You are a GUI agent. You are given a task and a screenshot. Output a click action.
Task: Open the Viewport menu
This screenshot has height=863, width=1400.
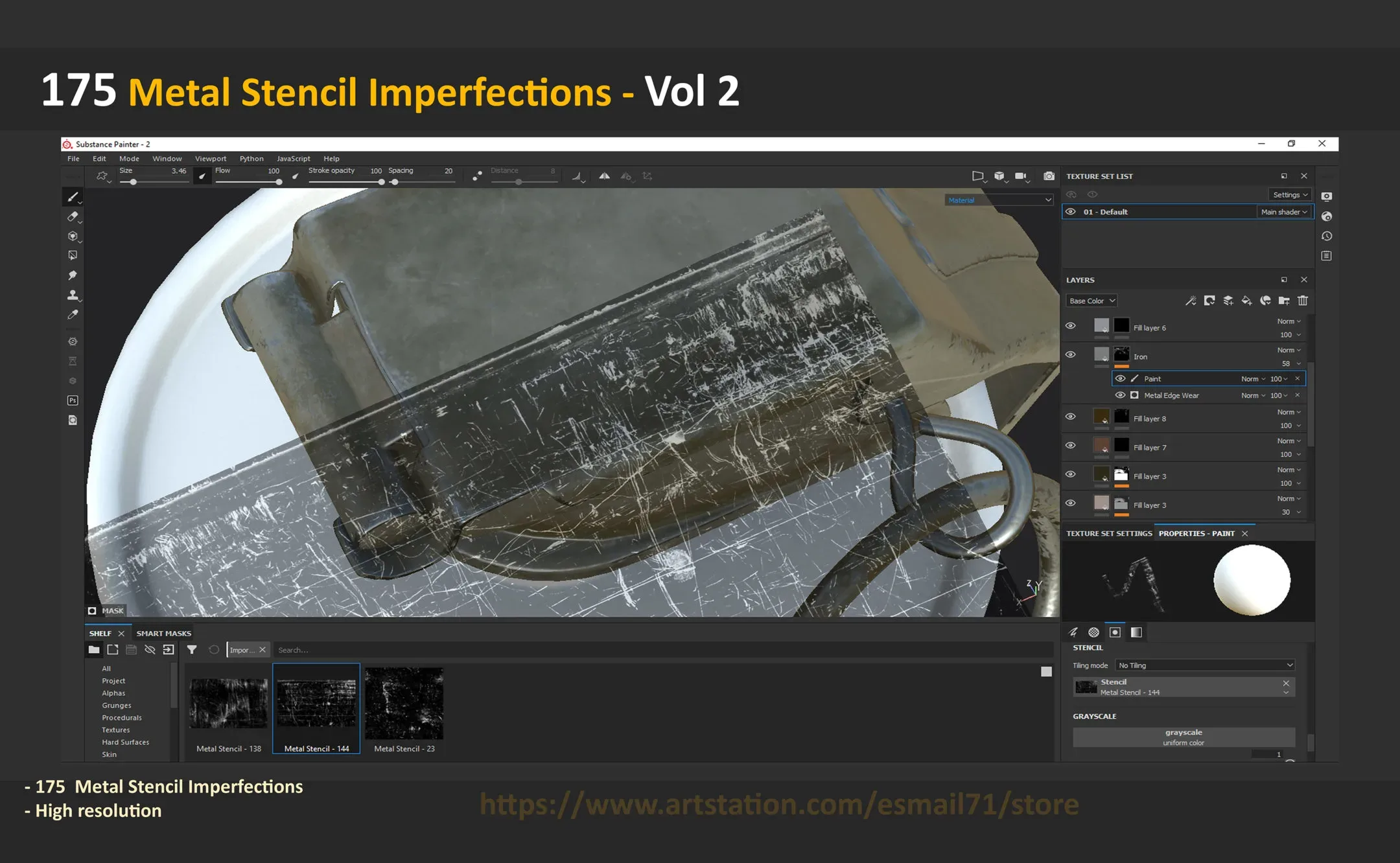pos(211,159)
